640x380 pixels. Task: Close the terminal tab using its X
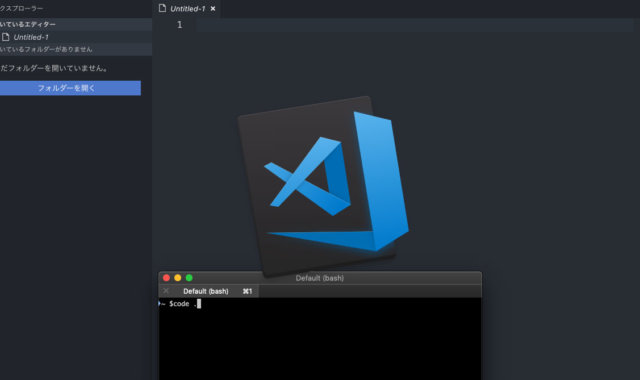pos(166,291)
